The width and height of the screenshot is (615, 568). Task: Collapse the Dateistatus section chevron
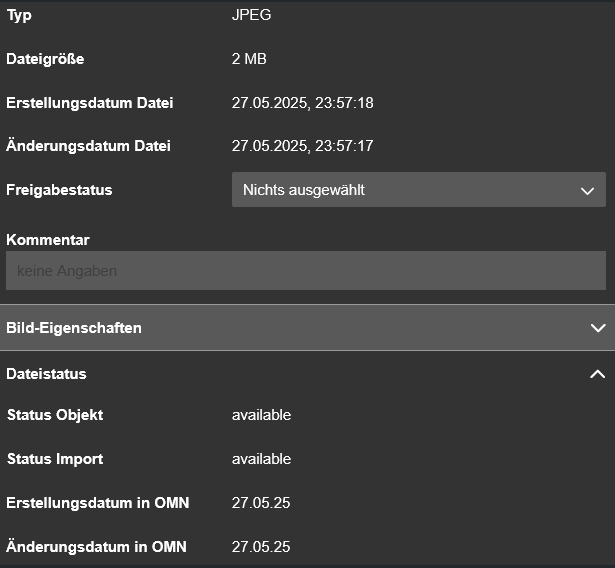pos(598,374)
